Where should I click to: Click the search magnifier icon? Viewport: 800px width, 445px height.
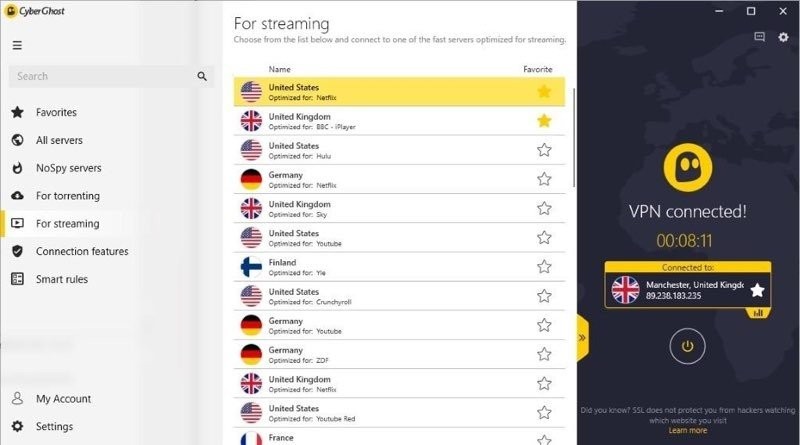click(x=202, y=76)
